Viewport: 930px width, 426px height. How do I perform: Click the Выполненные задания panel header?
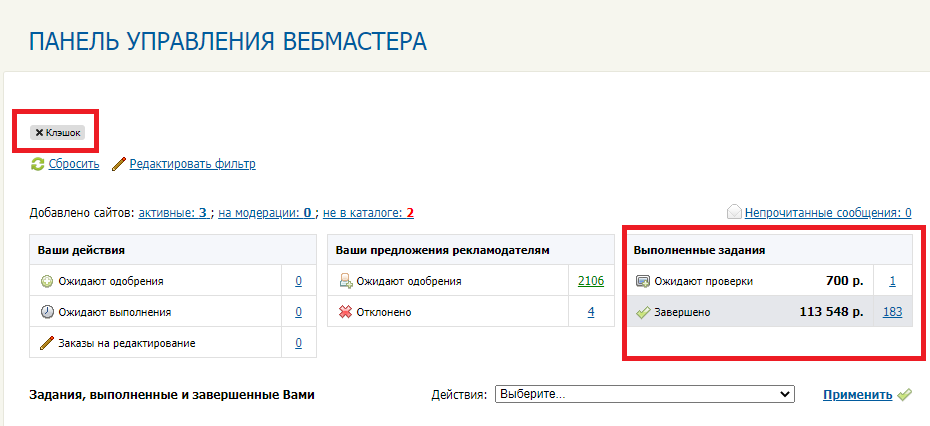(x=770, y=250)
